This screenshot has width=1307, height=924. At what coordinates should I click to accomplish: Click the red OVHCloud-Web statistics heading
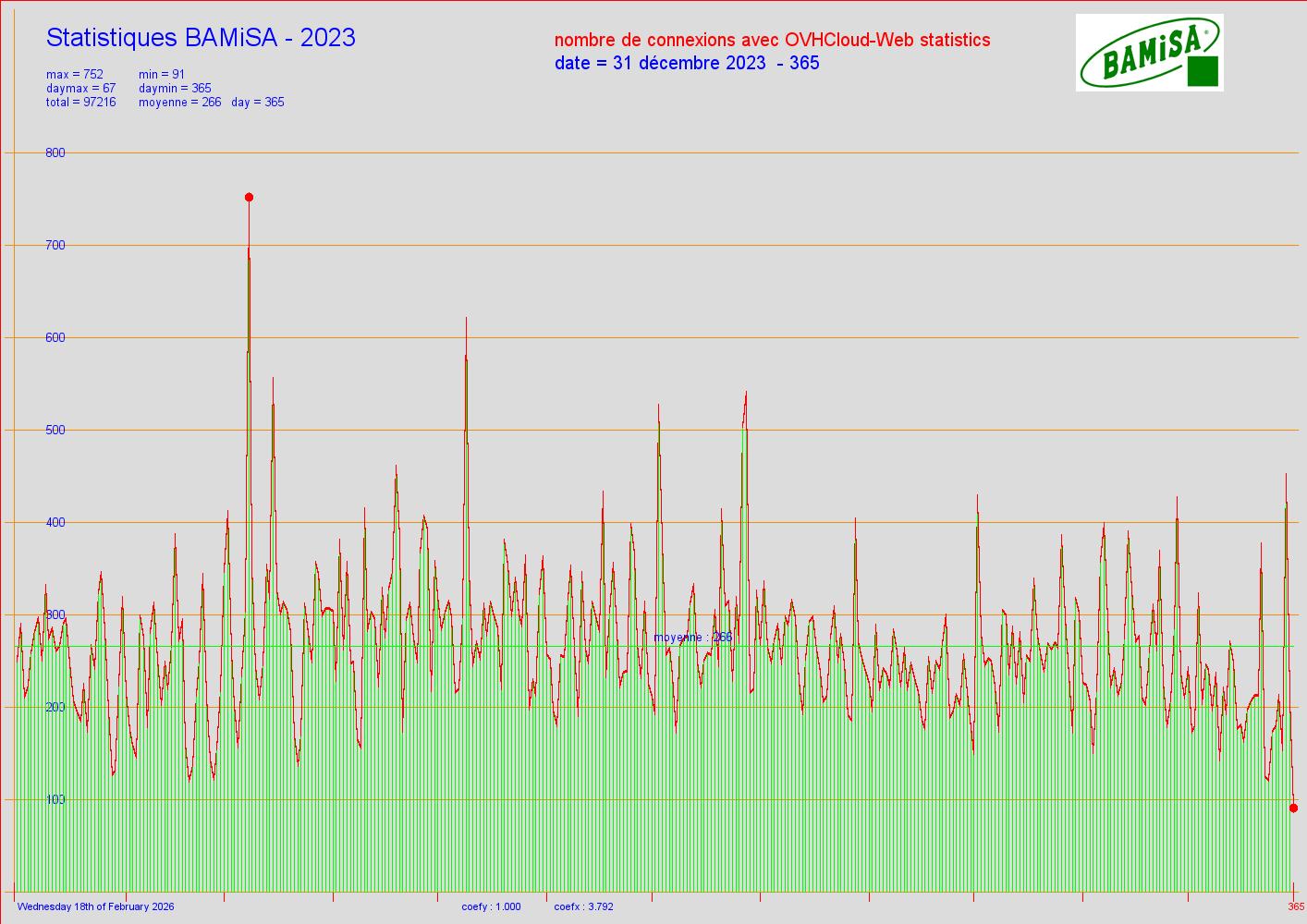(x=772, y=40)
